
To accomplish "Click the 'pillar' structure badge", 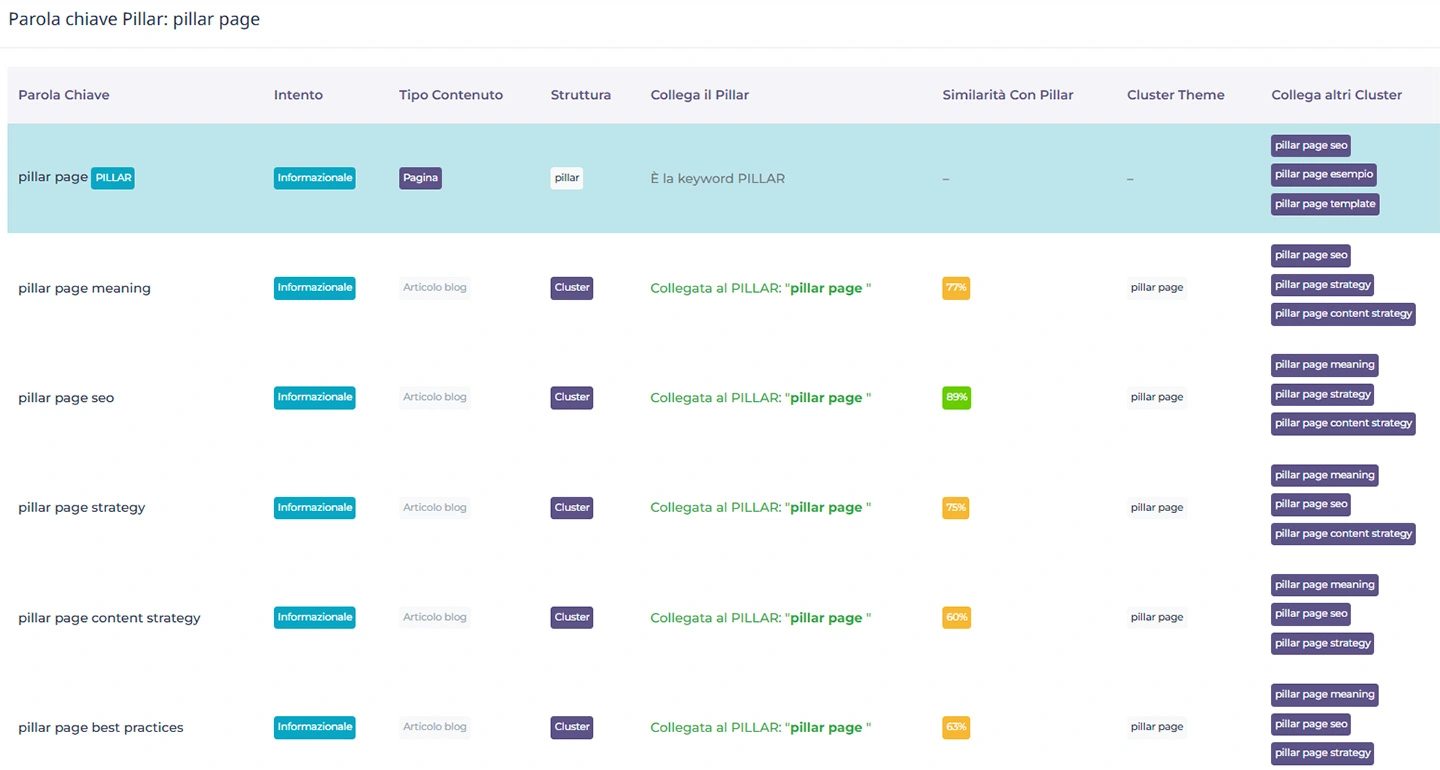I will 566,178.
